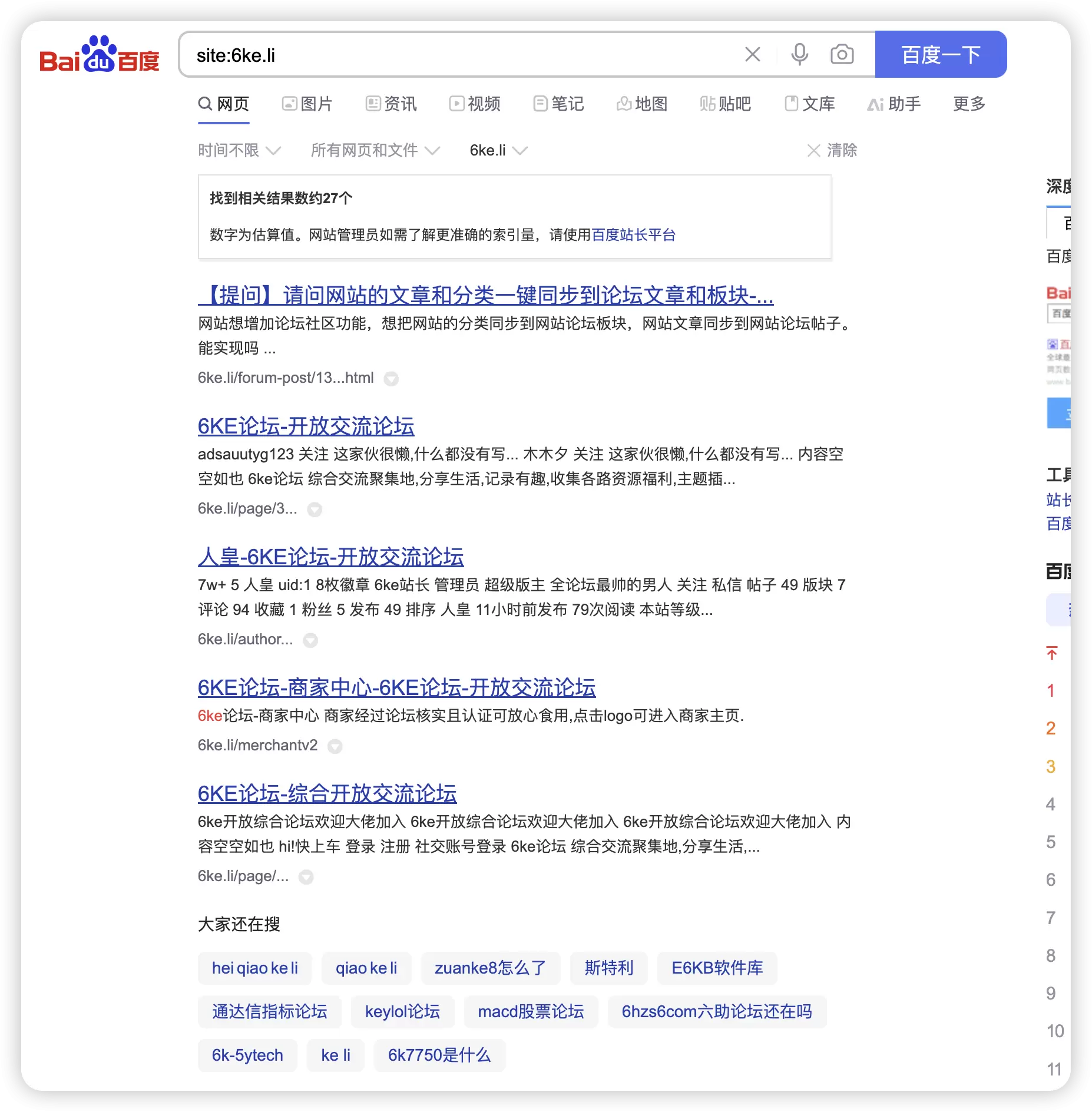Screen dimensions: 1092x1112
Task: Open the 所有网页和文件 file type dropdown
Action: pyautogui.click(x=375, y=151)
